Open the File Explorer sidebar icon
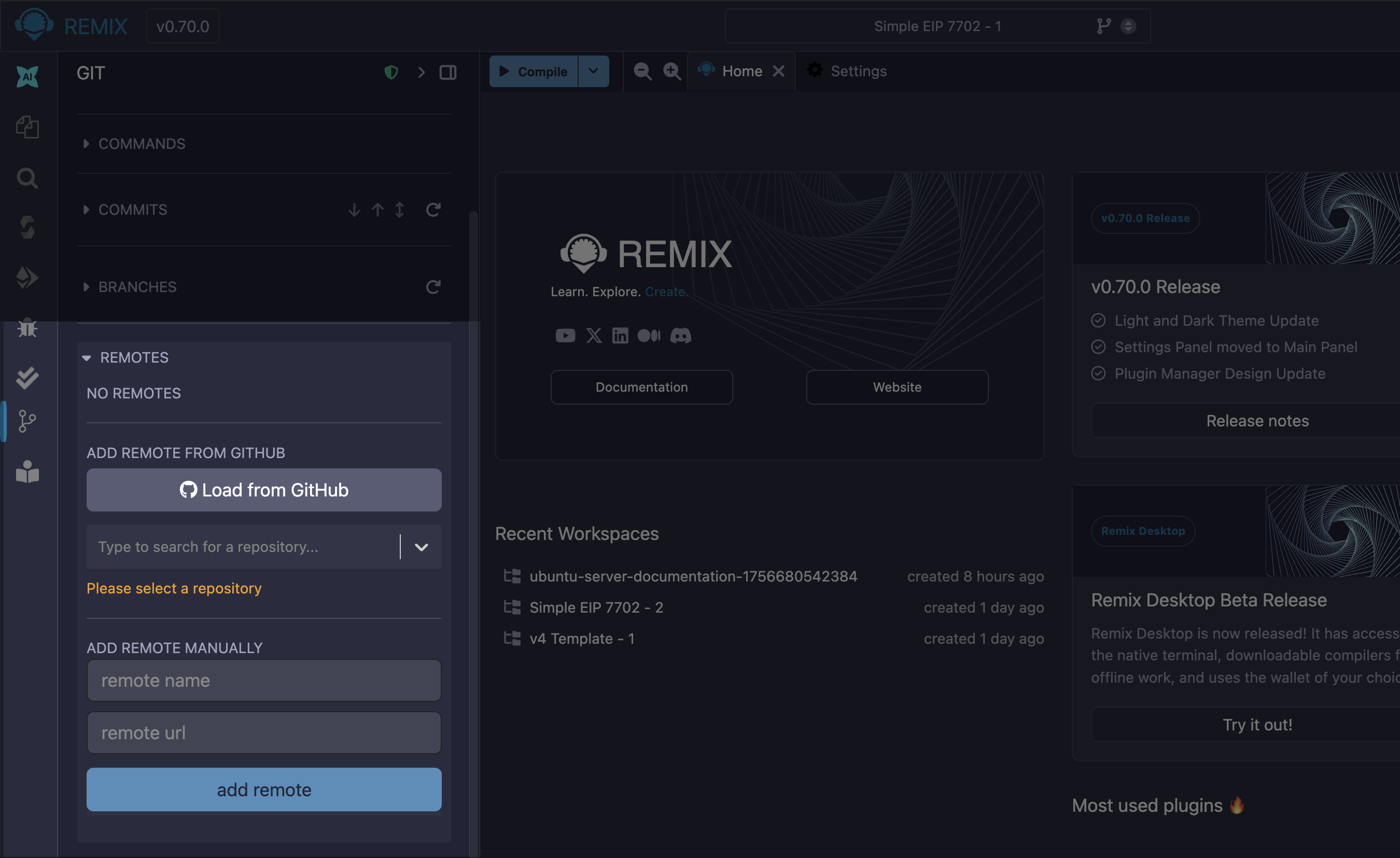 pyautogui.click(x=27, y=128)
